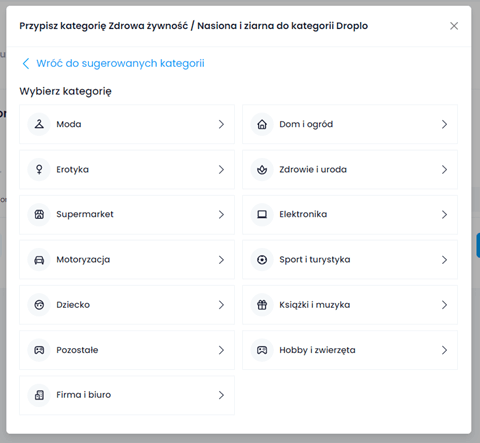Select the Supermarket category label
Viewport: 480px width, 443px height.
click(85, 214)
